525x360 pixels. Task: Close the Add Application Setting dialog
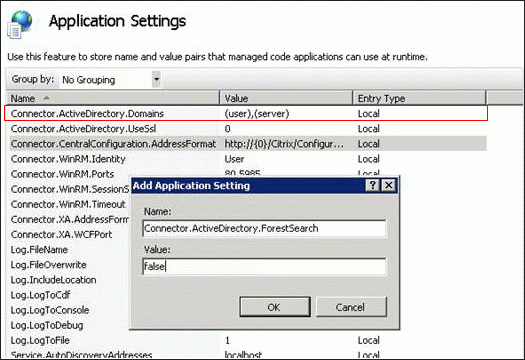point(388,185)
